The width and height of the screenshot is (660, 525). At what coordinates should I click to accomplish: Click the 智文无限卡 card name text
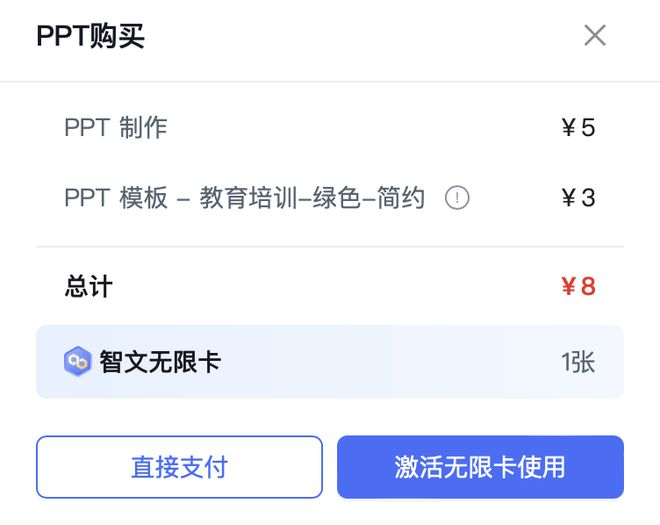160,361
